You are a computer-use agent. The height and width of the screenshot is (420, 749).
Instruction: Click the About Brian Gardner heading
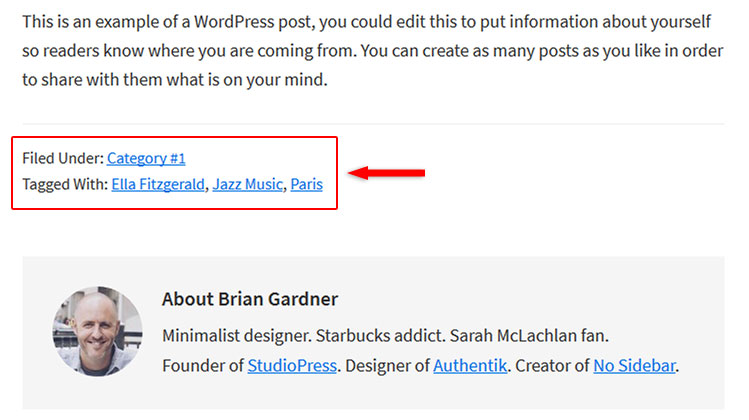[x=250, y=299]
